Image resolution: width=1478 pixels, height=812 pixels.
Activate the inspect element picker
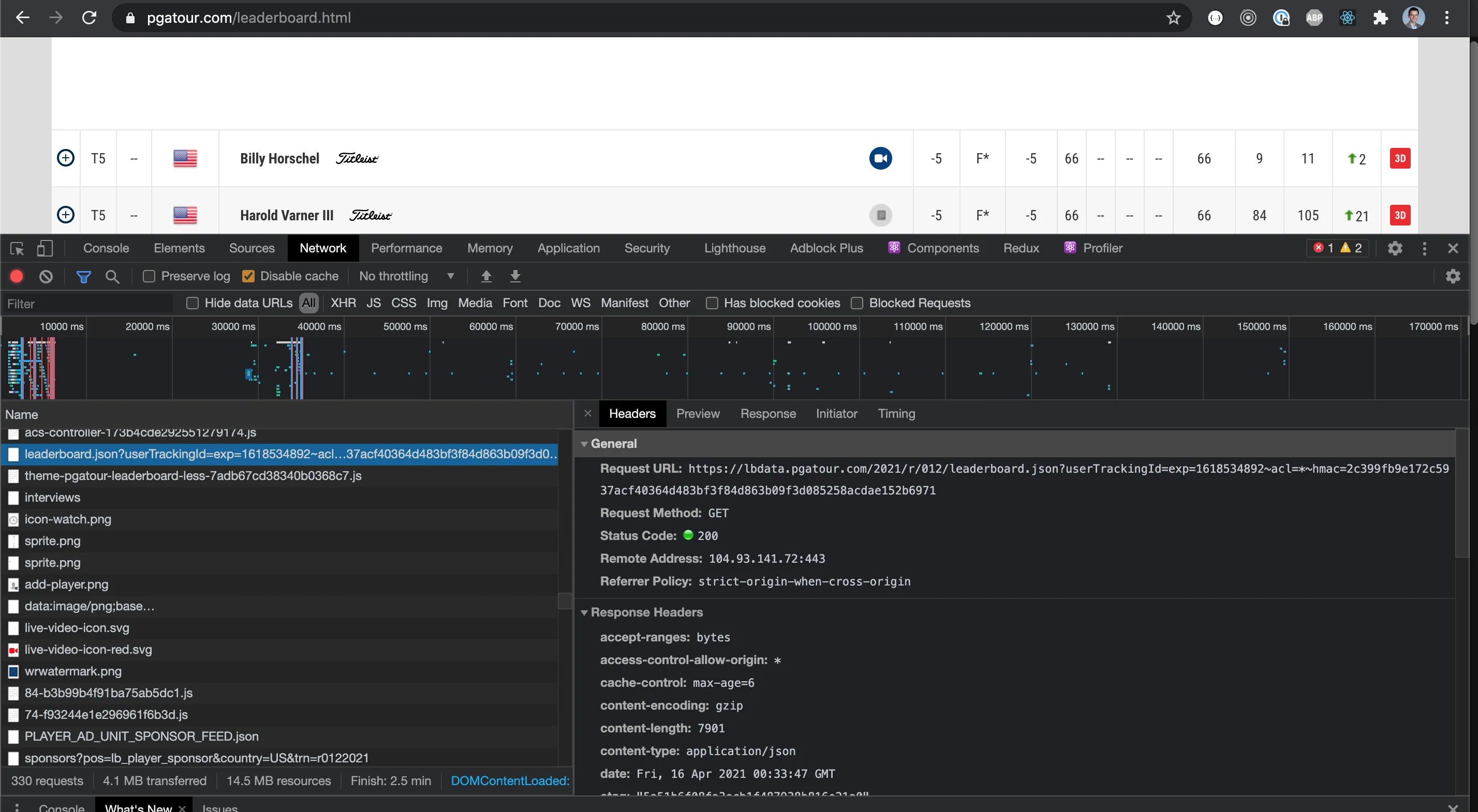click(17, 248)
